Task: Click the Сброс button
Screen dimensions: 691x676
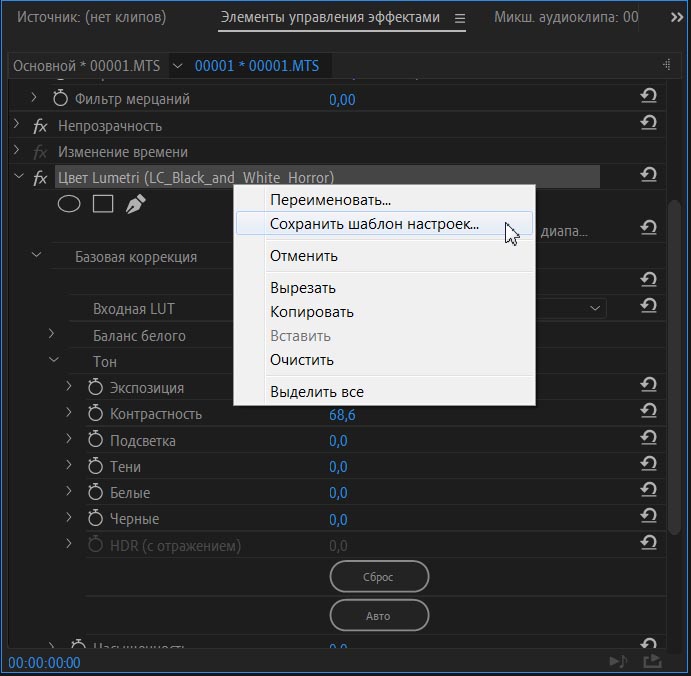Action: coord(379,577)
